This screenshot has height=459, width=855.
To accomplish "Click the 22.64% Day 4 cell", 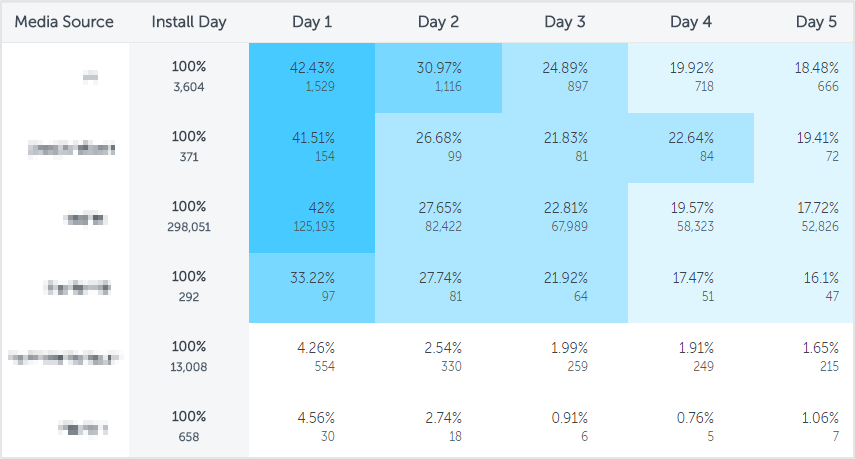I will pyautogui.click(x=691, y=147).
